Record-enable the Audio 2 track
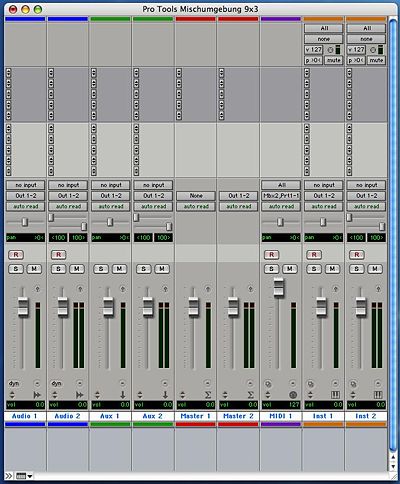 pyautogui.click(x=58, y=255)
